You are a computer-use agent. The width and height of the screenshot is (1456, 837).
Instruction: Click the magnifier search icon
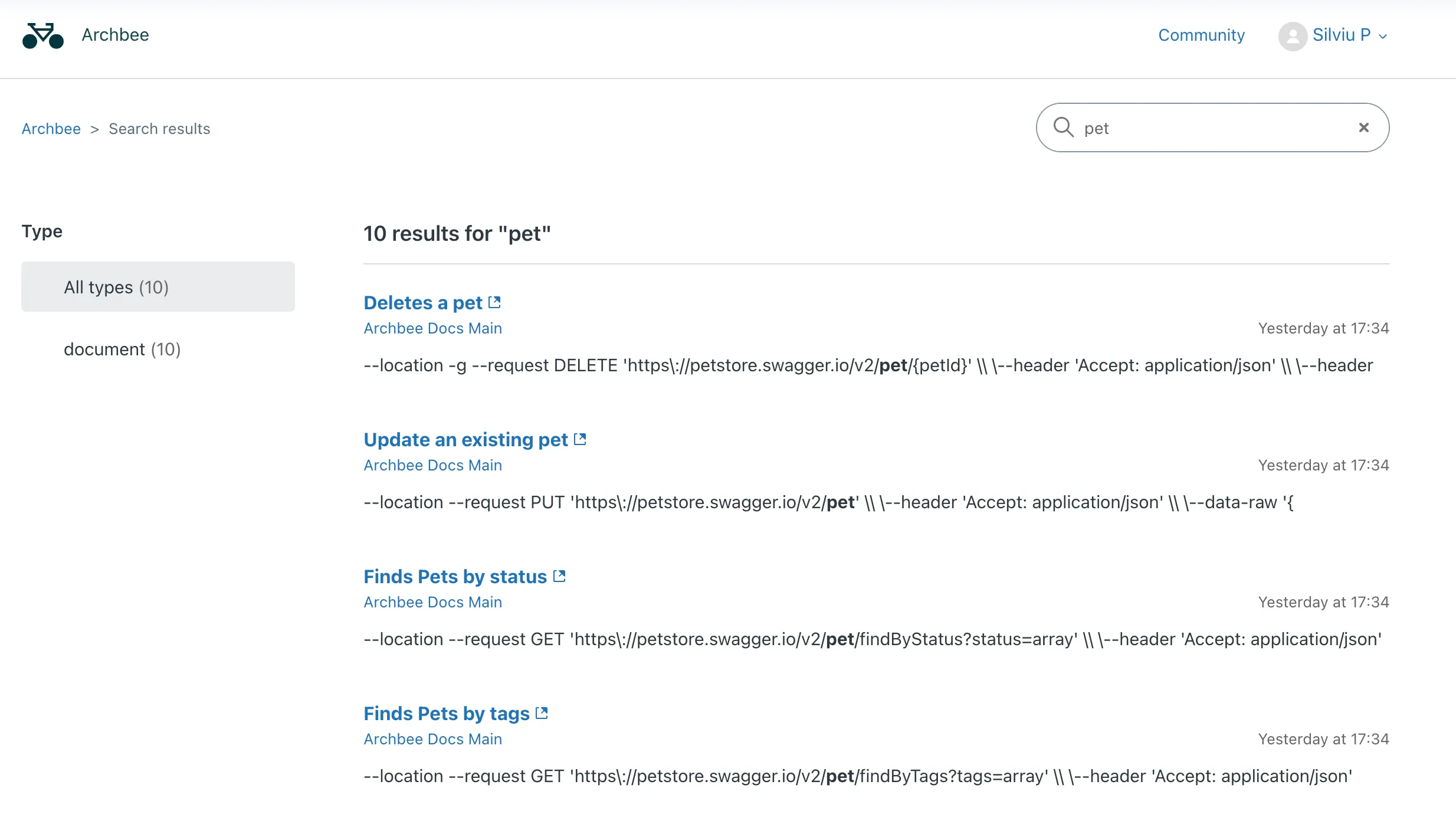[x=1063, y=127]
